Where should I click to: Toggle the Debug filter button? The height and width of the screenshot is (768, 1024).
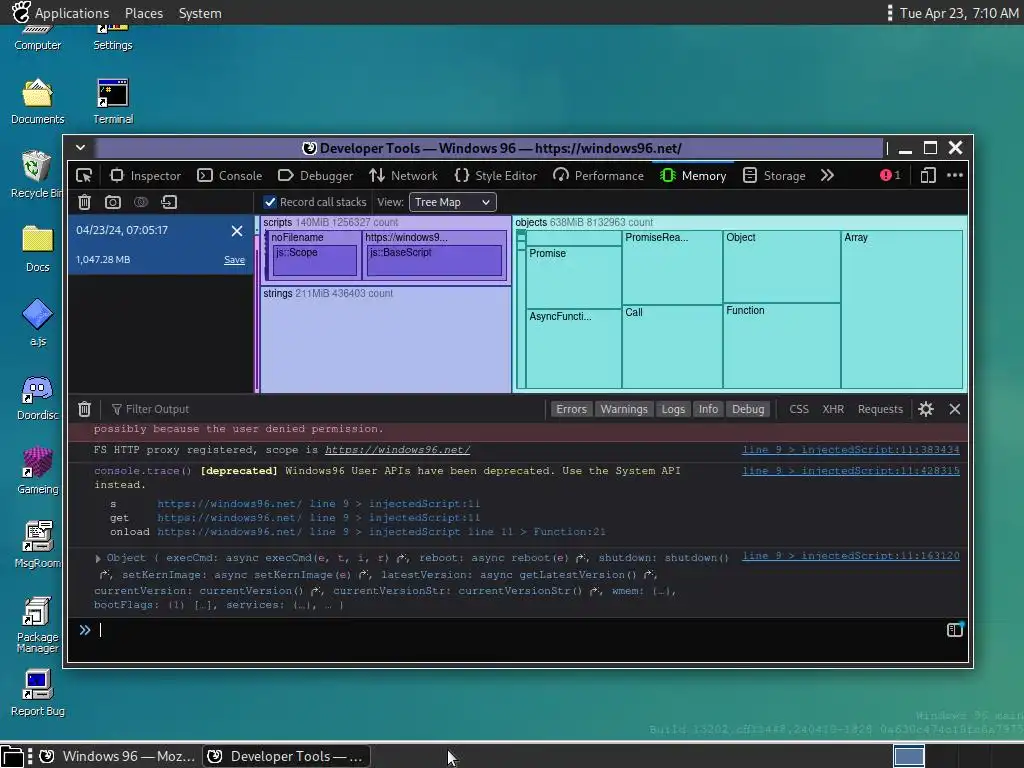click(x=748, y=409)
